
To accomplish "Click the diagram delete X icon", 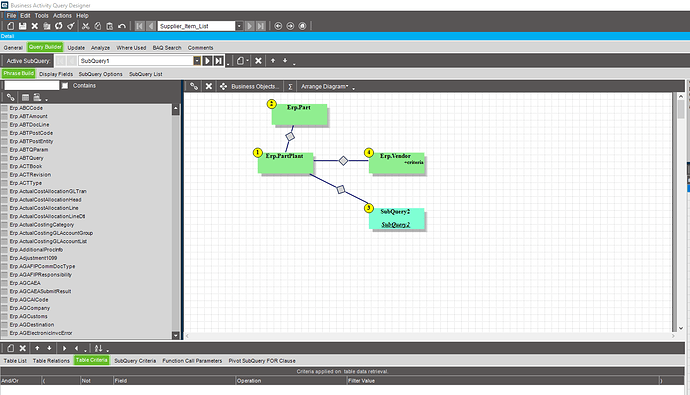I will click(x=209, y=86).
